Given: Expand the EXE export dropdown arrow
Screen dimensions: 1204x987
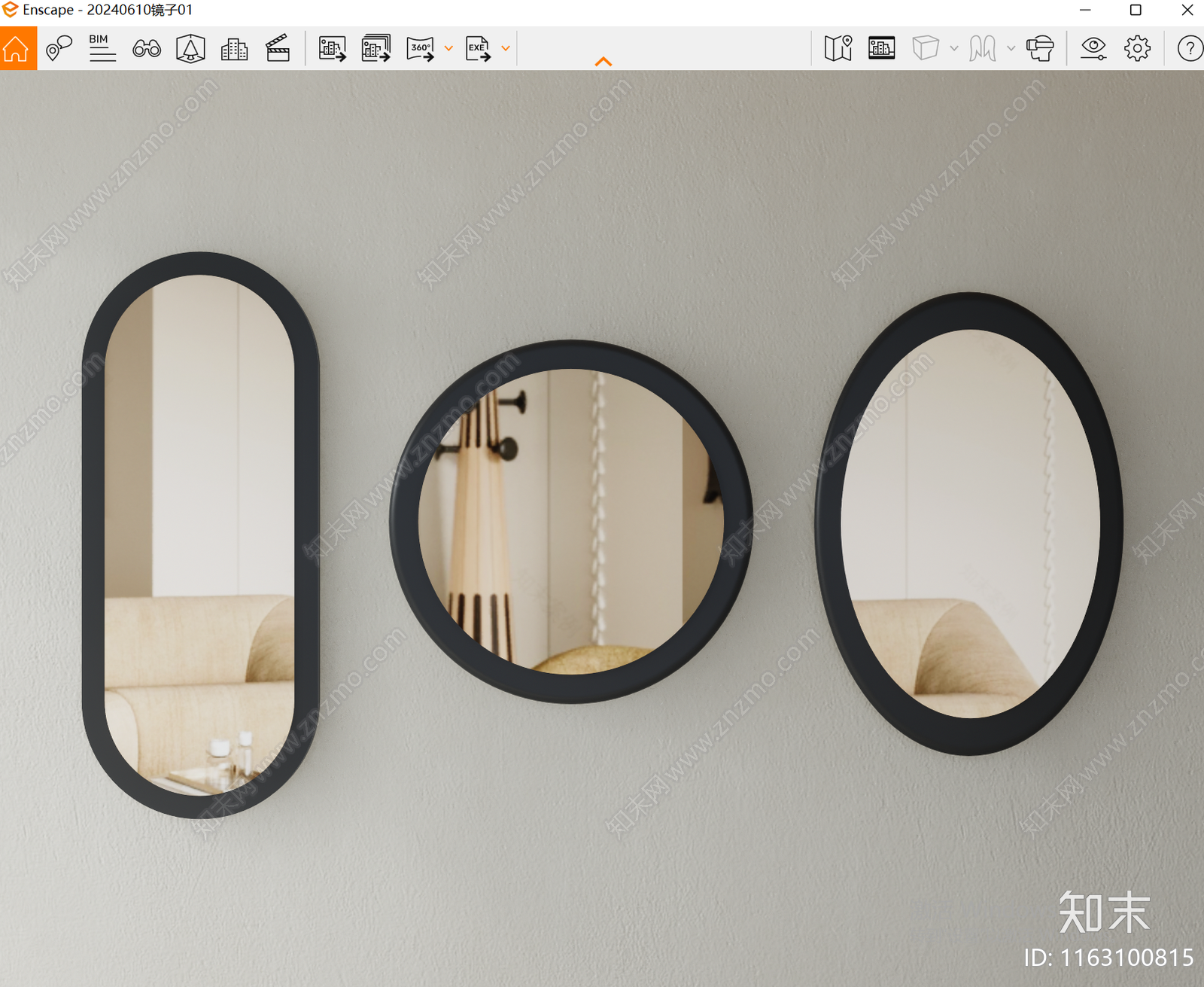Looking at the screenshot, I should [506, 49].
